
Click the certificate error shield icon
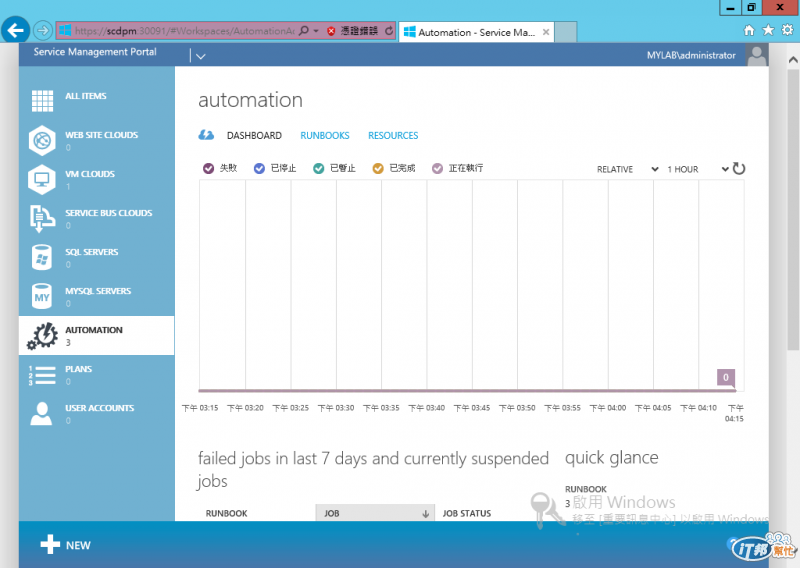(331, 31)
